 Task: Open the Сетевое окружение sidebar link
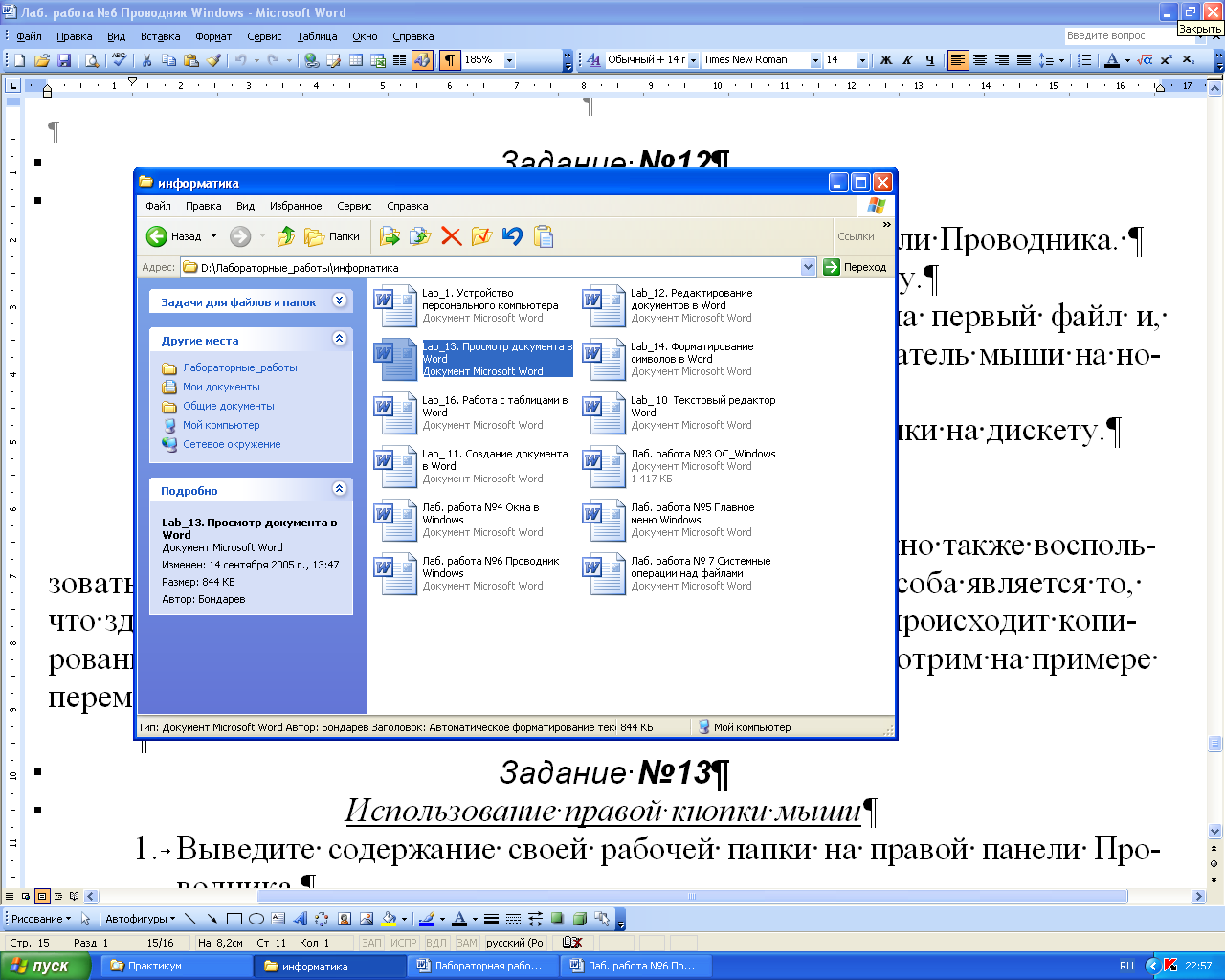pyautogui.click(x=232, y=444)
